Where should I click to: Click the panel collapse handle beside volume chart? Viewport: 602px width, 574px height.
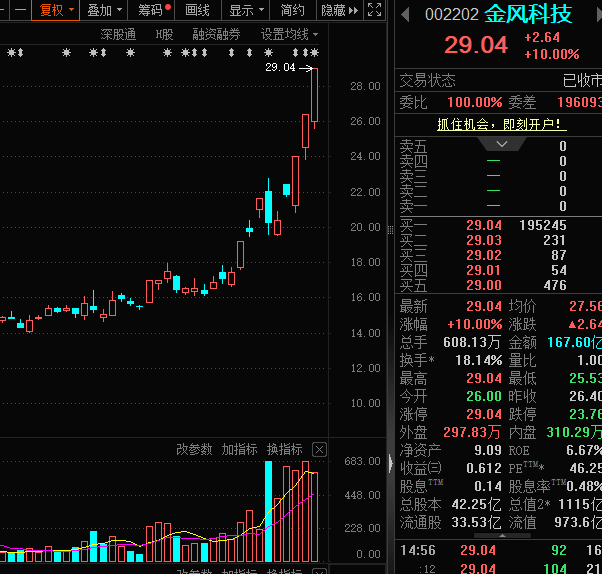pyautogui.click(x=390, y=462)
